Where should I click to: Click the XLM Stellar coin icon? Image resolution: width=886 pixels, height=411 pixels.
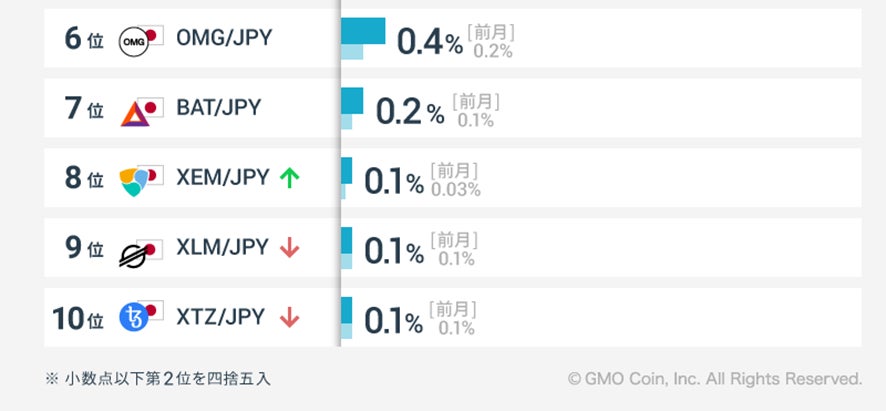point(136,251)
